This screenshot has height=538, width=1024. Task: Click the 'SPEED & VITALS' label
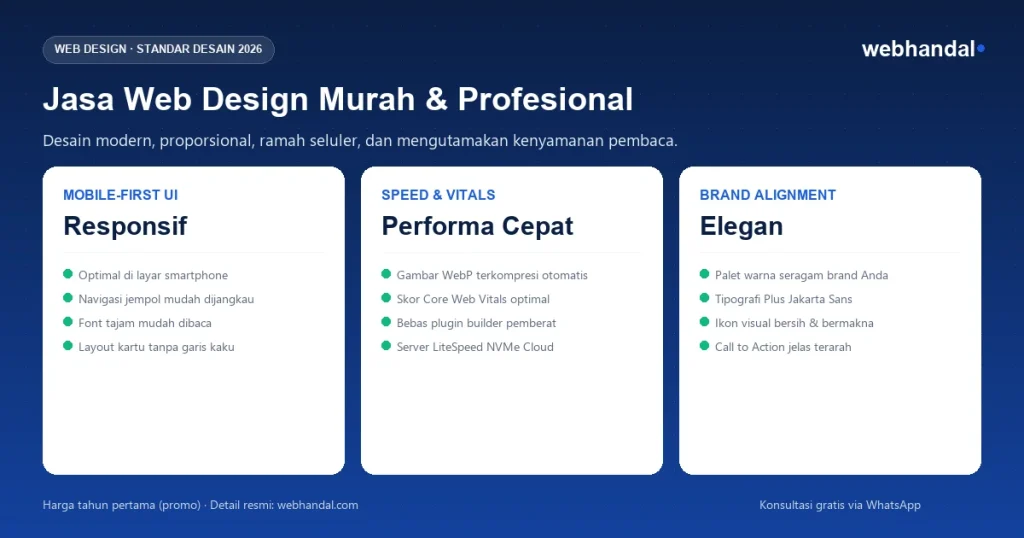coord(438,195)
